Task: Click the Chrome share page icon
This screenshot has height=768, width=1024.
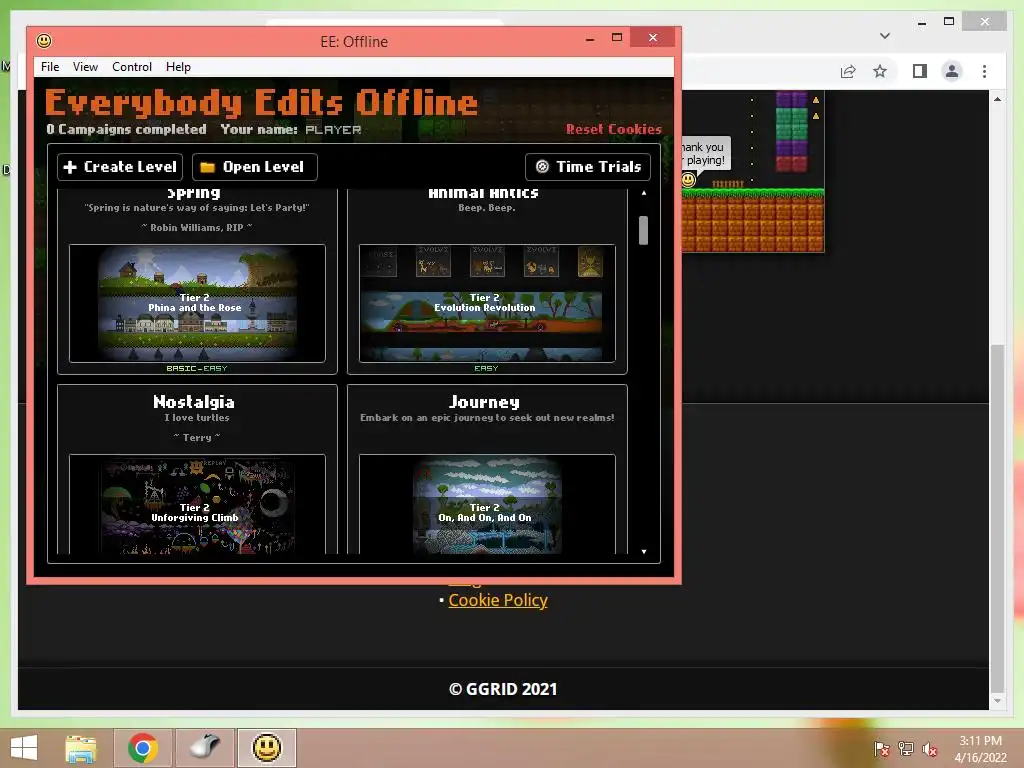Action: (x=848, y=71)
